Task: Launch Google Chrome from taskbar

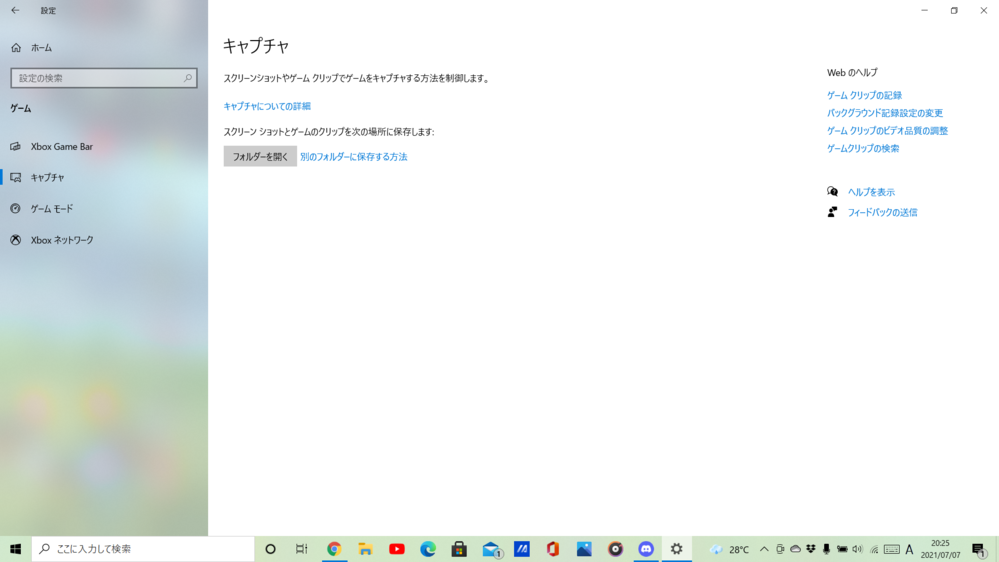Action: pyautogui.click(x=334, y=549)
